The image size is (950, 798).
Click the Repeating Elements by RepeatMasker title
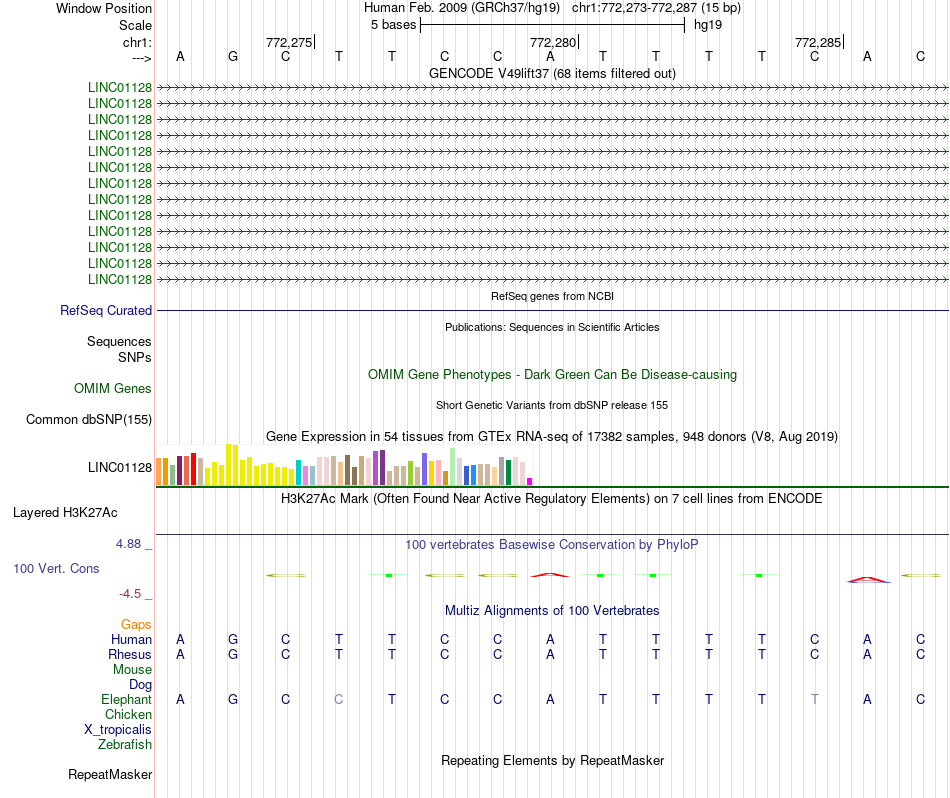tap(553, 760)
